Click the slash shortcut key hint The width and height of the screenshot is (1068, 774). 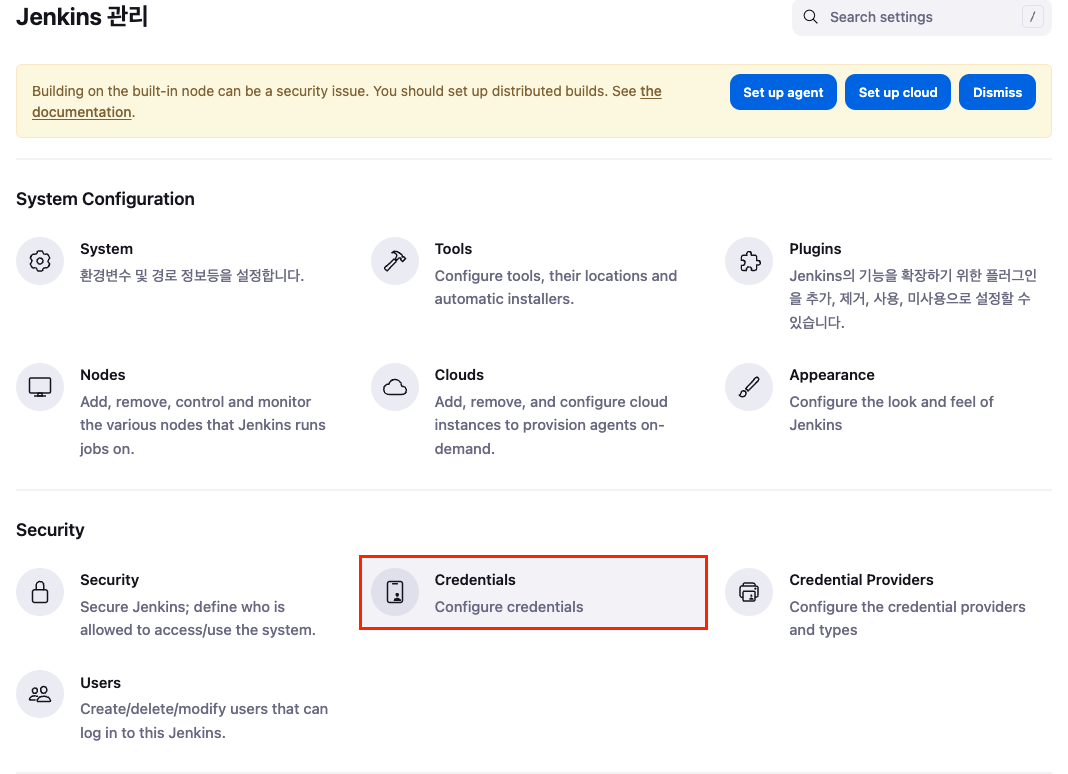[x=1033, y=17]
